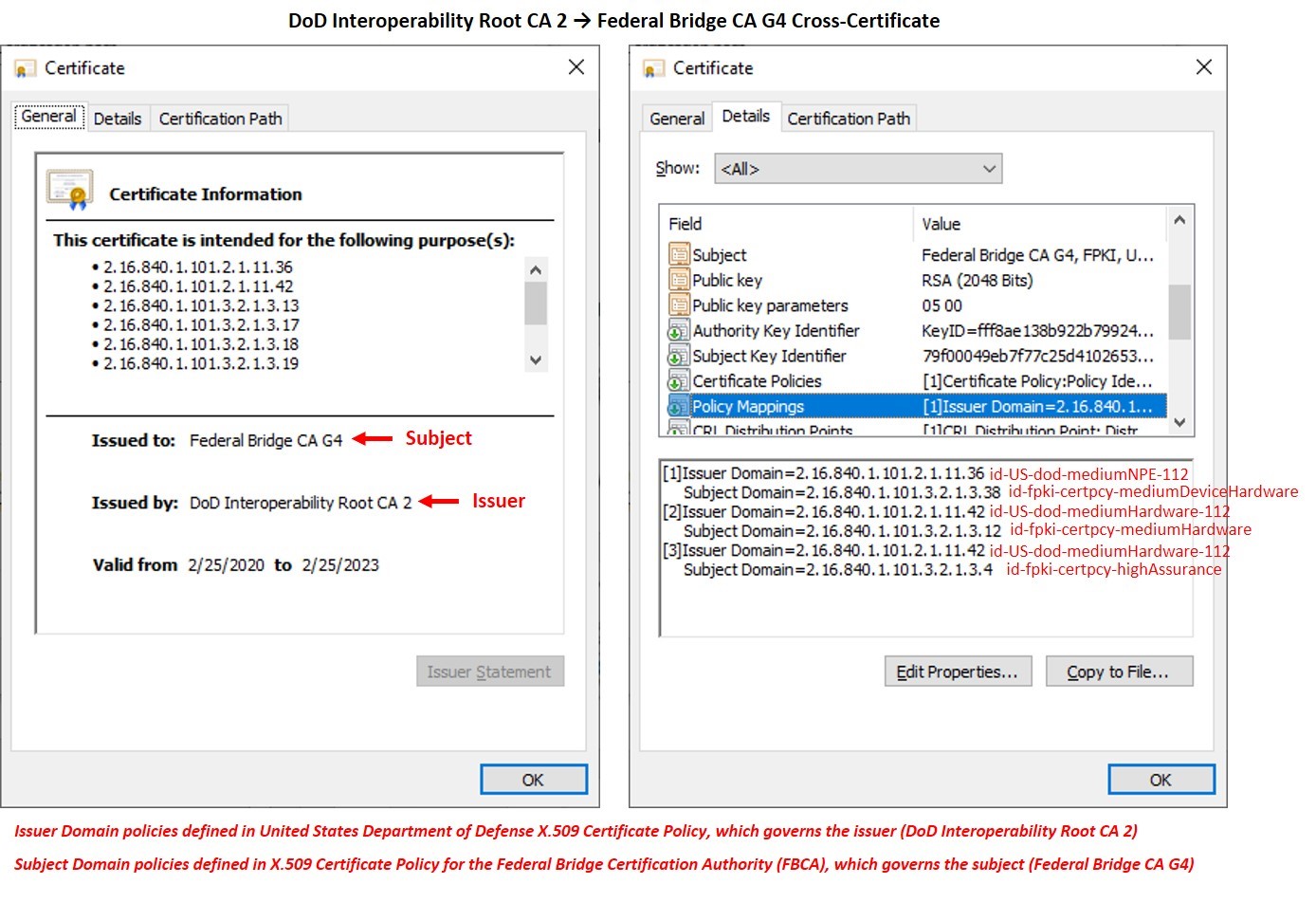Click OK in the left Certificate window
This screenshot has width=1316, height=903.
[533, 780]
